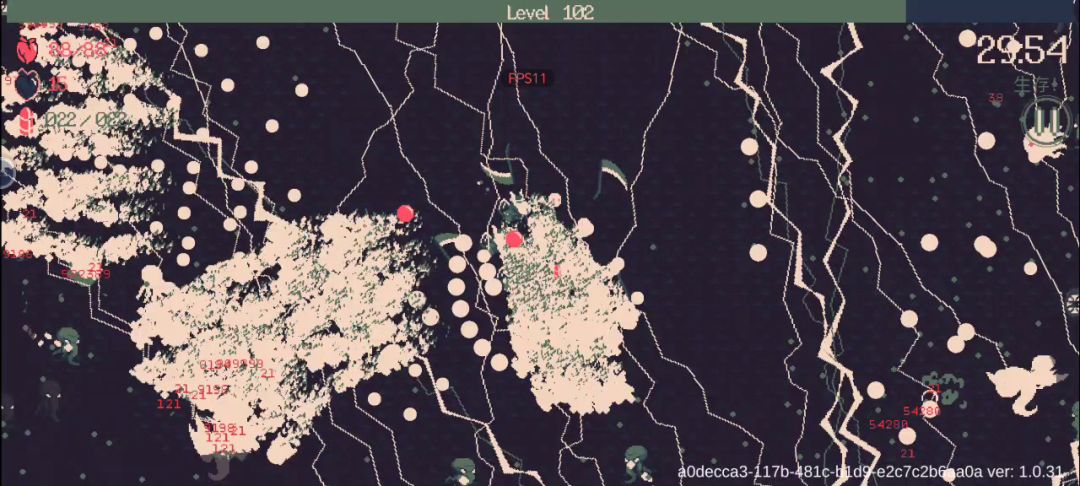The height and width of the screenshot is (486, 1080).
Task: Click the red heart health icon
Action: (x=27, y=49)
